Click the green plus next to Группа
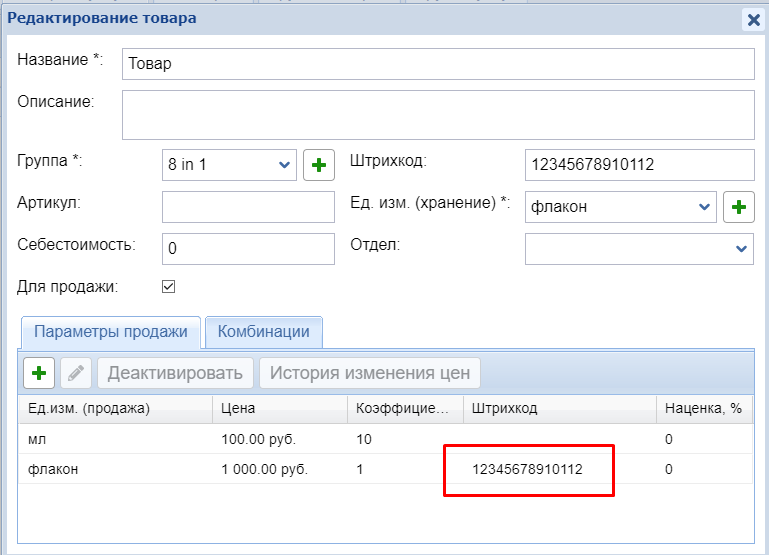 click(318, 165)
